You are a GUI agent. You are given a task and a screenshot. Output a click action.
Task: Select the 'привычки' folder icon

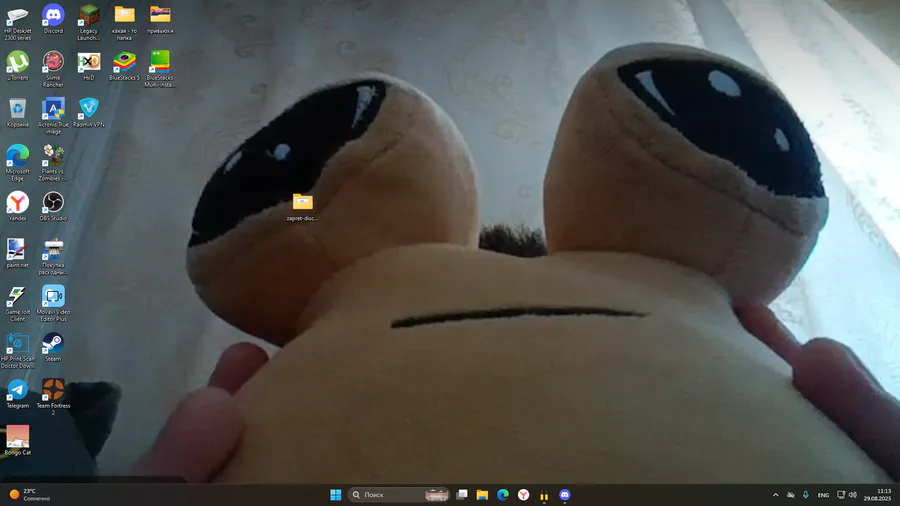tap(160, 19)
